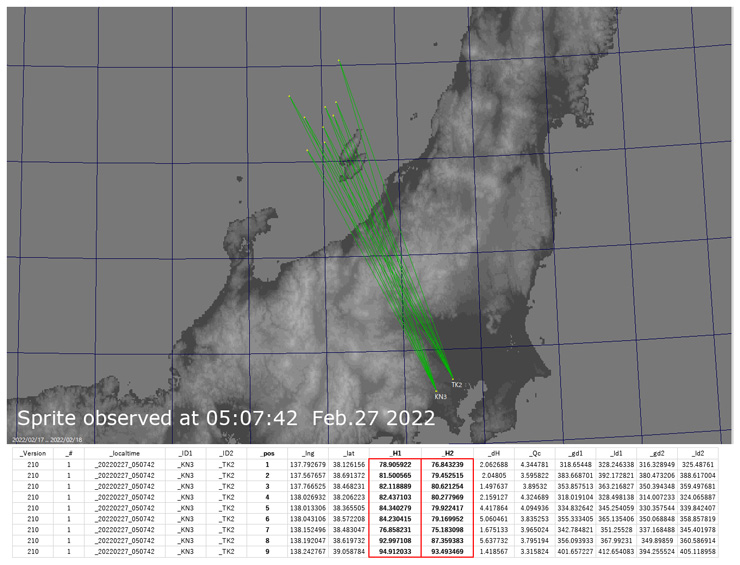Click the _lng column header
The height and width of the screenshot is (565, 740).
pyautogui.click(x=308, y=454)
